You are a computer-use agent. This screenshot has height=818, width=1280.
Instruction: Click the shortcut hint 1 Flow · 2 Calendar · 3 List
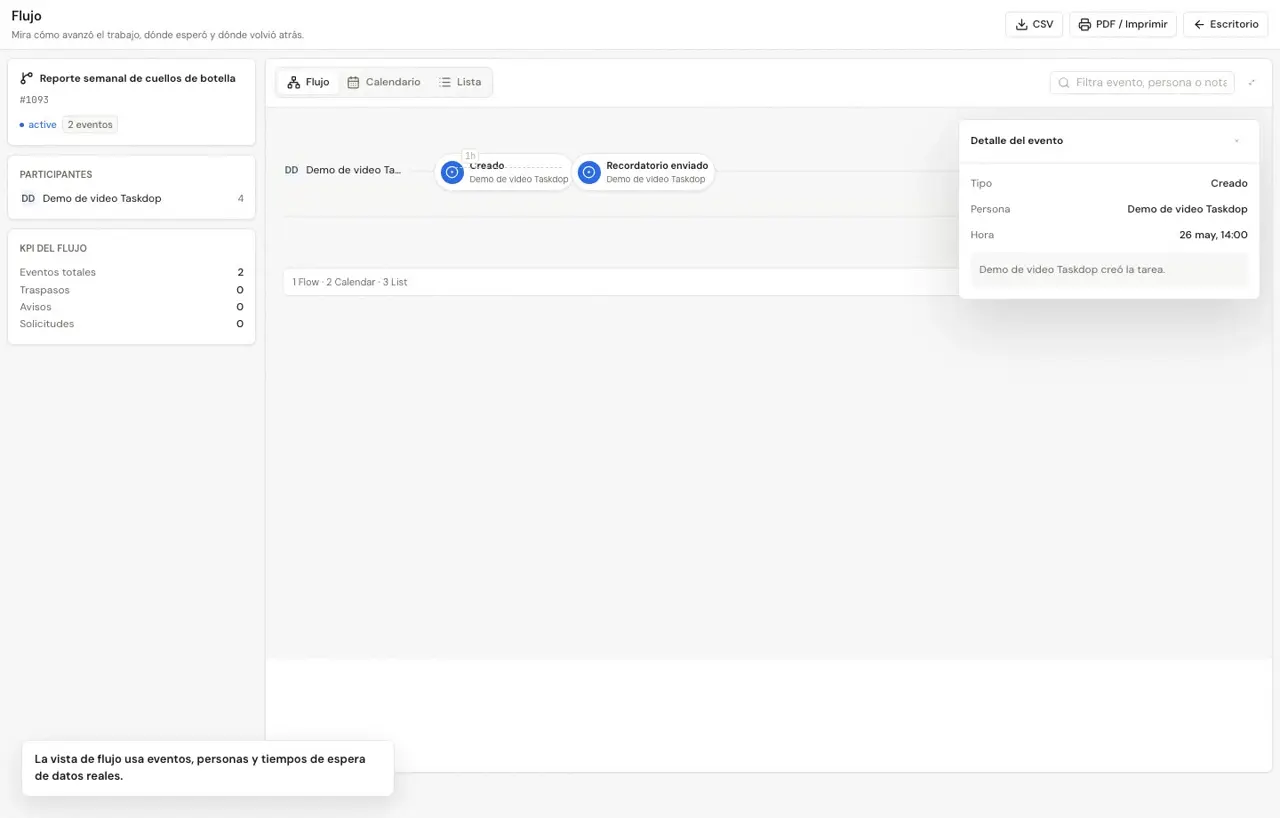[350, 282]
